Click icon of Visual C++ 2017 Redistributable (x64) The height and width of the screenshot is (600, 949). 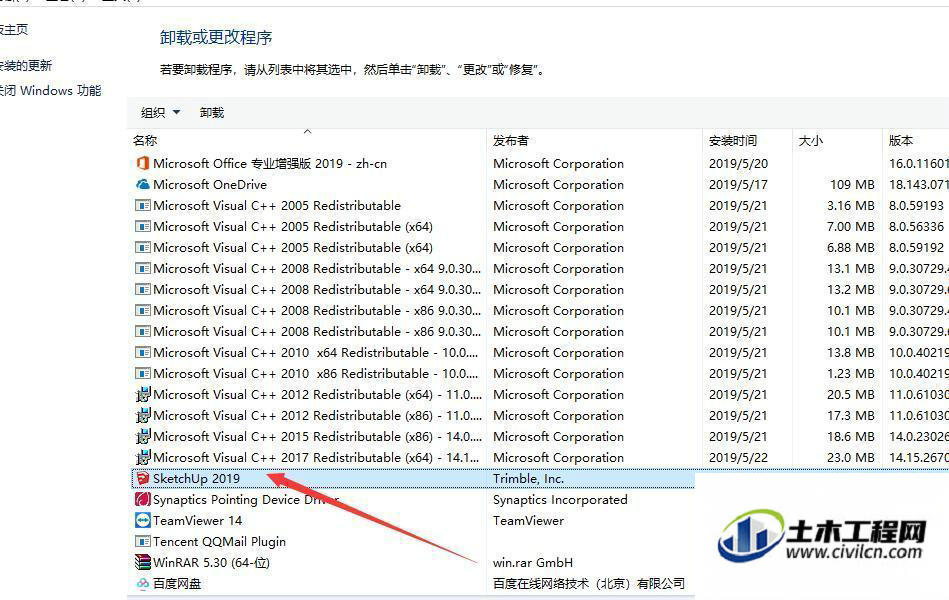[x=142, y=458]
